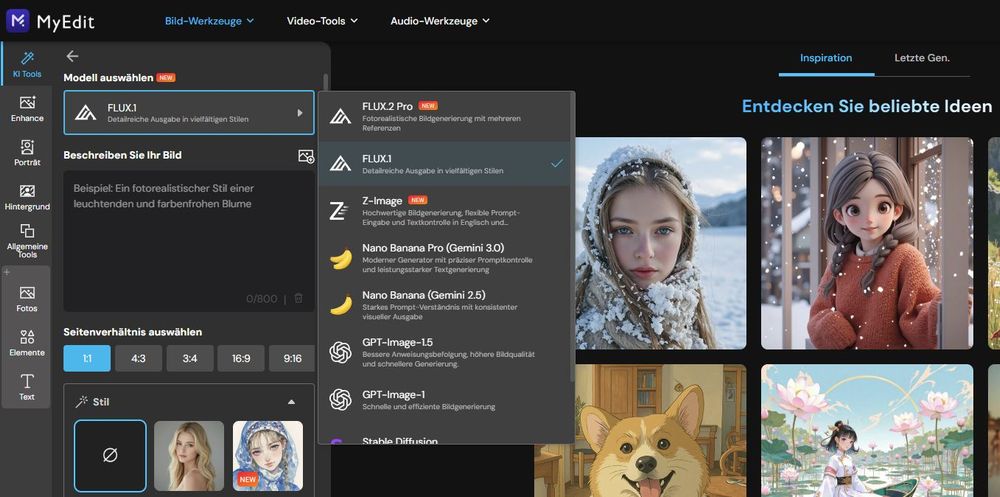Select the 1:1 aspect ratio
Image resolution: width=1000 pixels, height=497 pixels.
pos(87,359)
